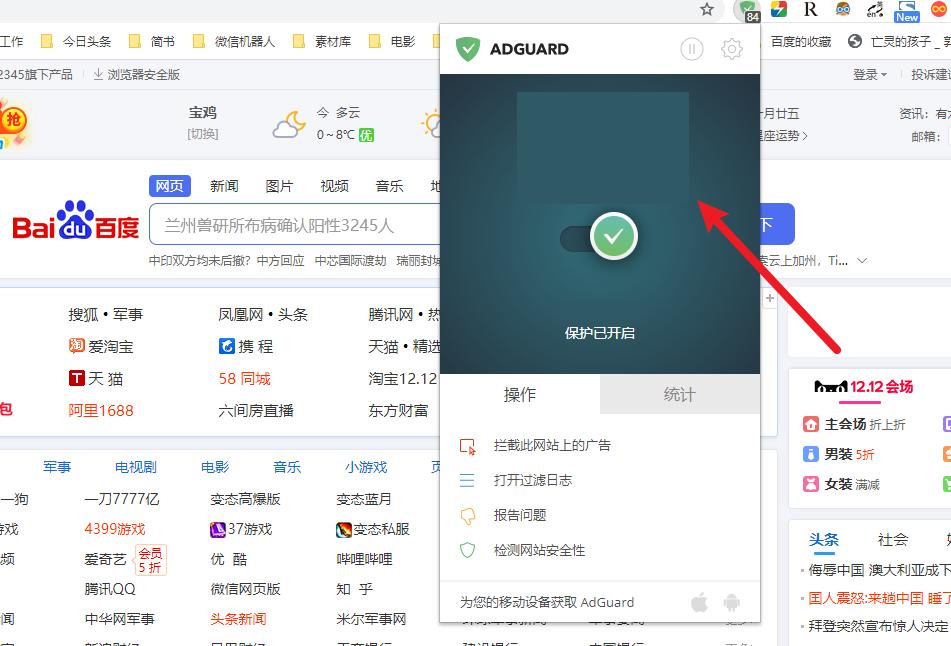This screenshot has height=646, width=951.
Task: Check website security with 检测网站安全性 shield icon
Action: pyautogui.click(x=467, y=549)
